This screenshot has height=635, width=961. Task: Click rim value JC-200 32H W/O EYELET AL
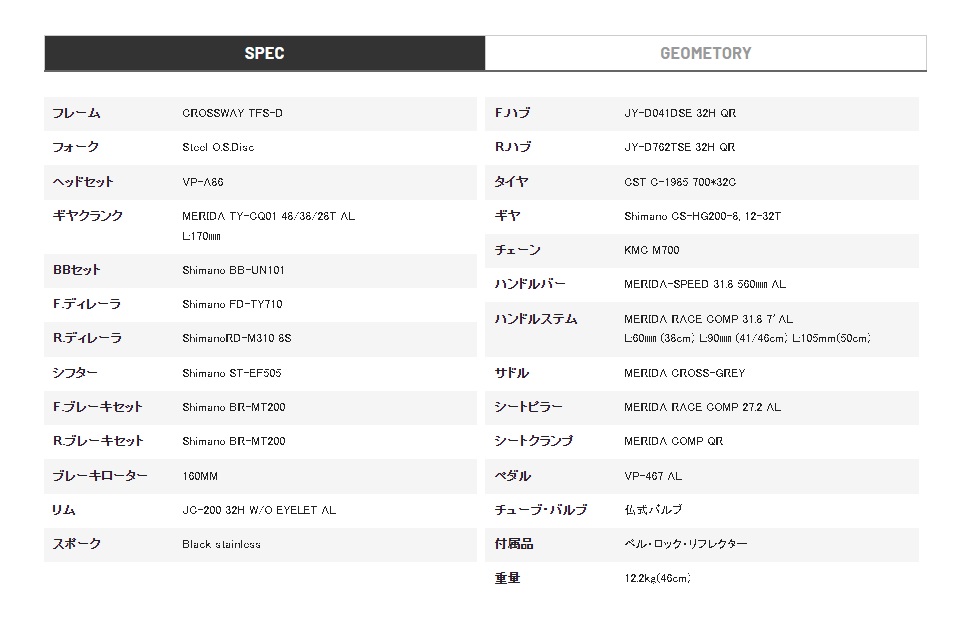[259, 511]
